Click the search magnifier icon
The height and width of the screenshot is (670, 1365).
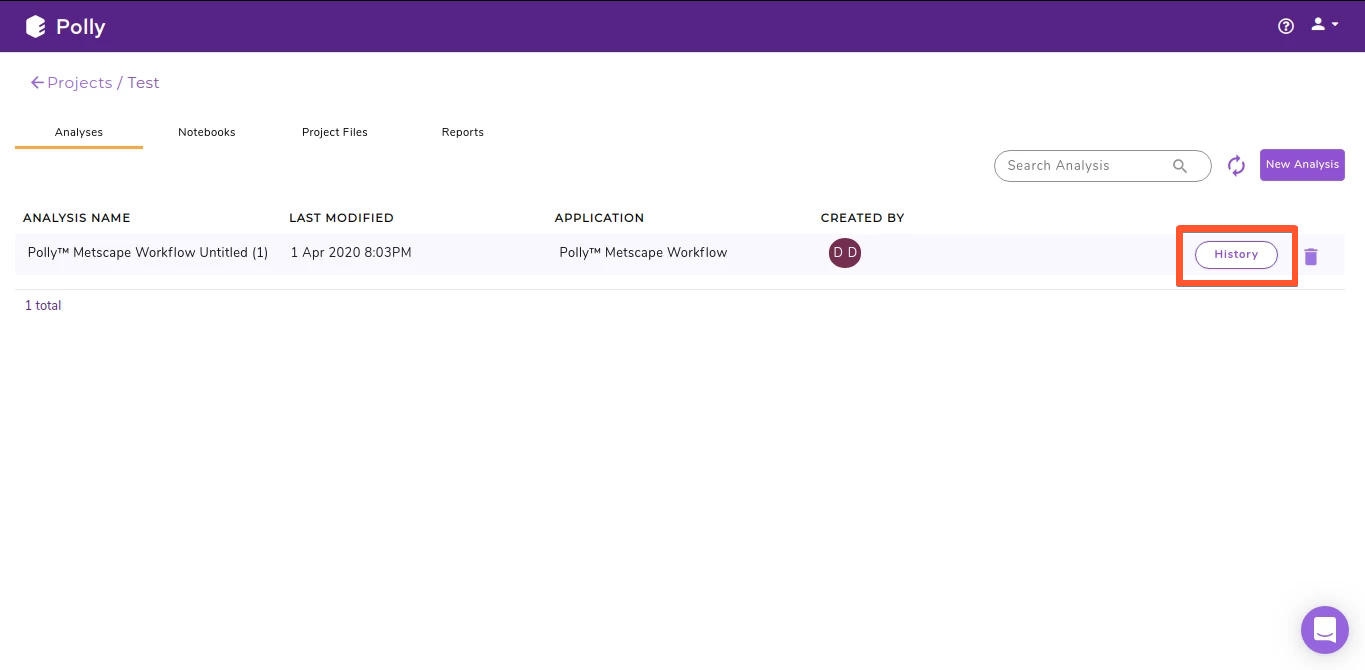click(x=1180, y=166)
